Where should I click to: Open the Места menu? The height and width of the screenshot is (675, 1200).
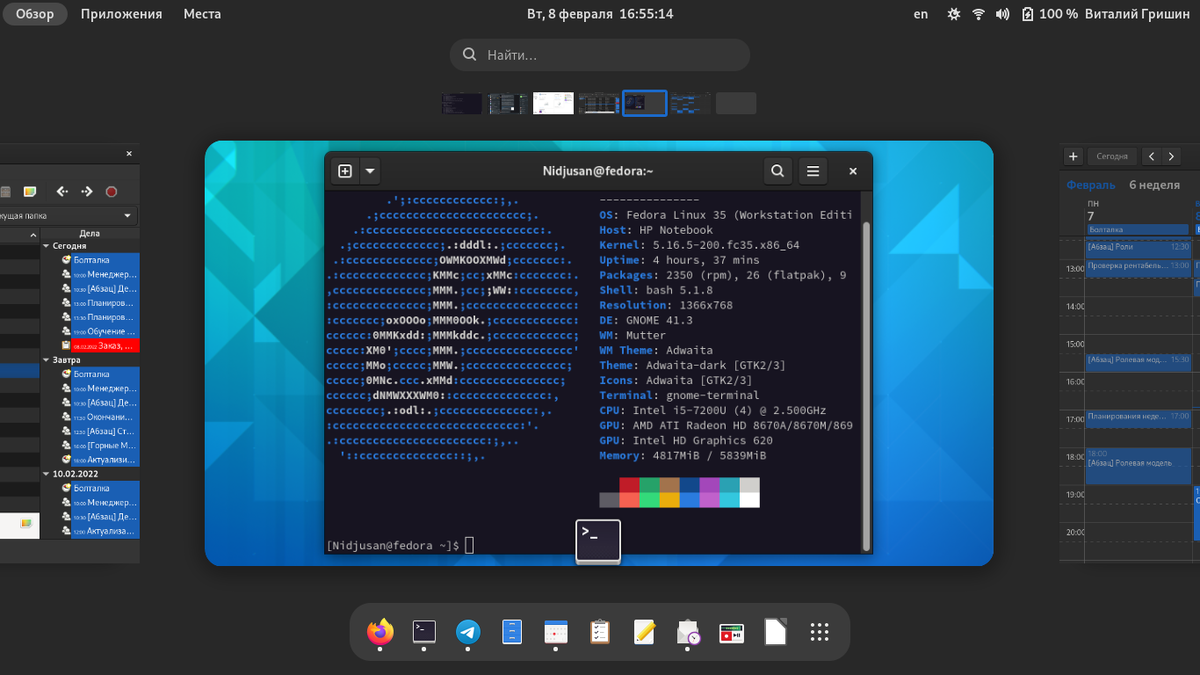(x=202, y=14)
